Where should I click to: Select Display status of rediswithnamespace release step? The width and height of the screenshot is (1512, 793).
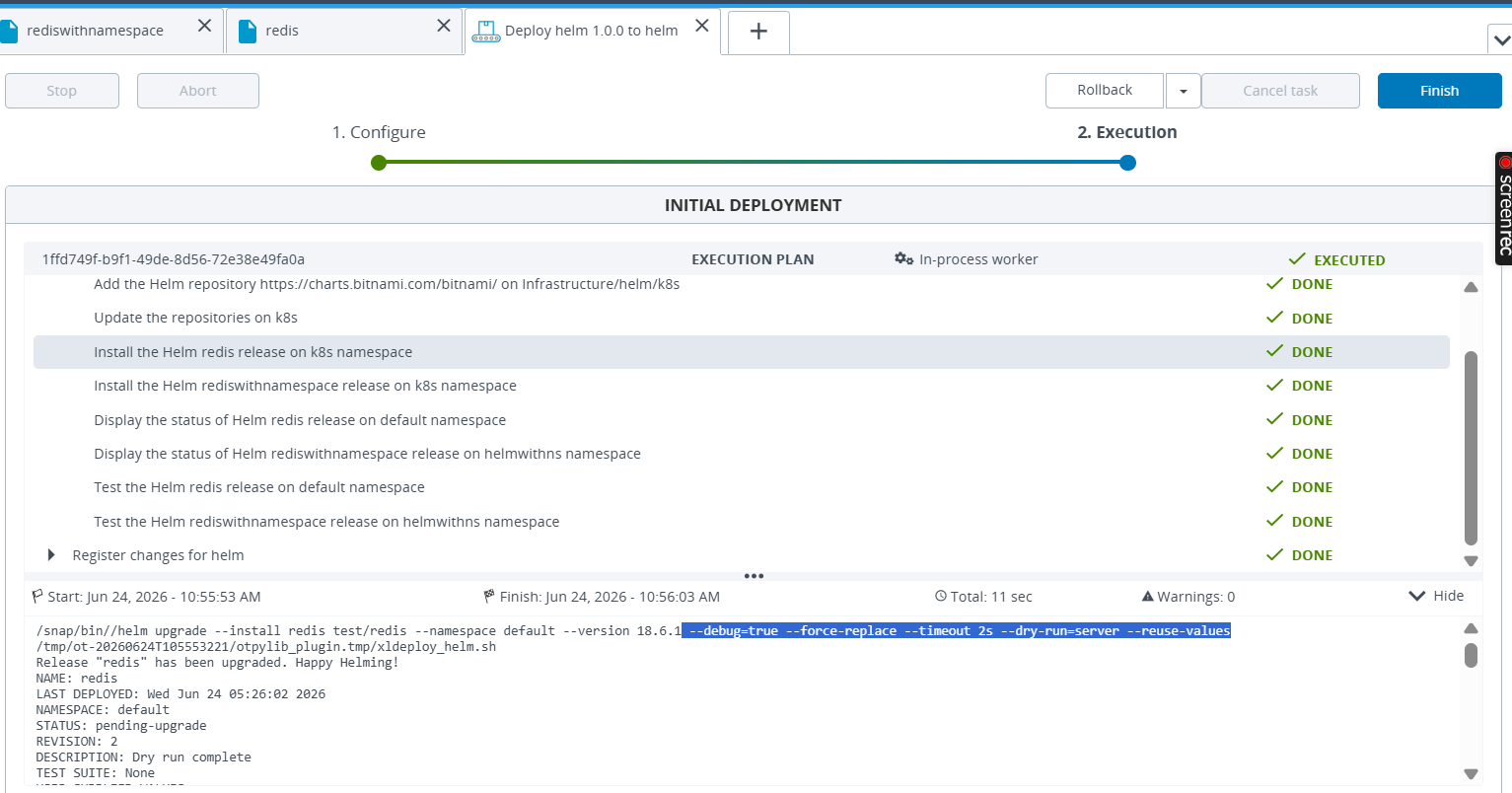coord(367,454)
